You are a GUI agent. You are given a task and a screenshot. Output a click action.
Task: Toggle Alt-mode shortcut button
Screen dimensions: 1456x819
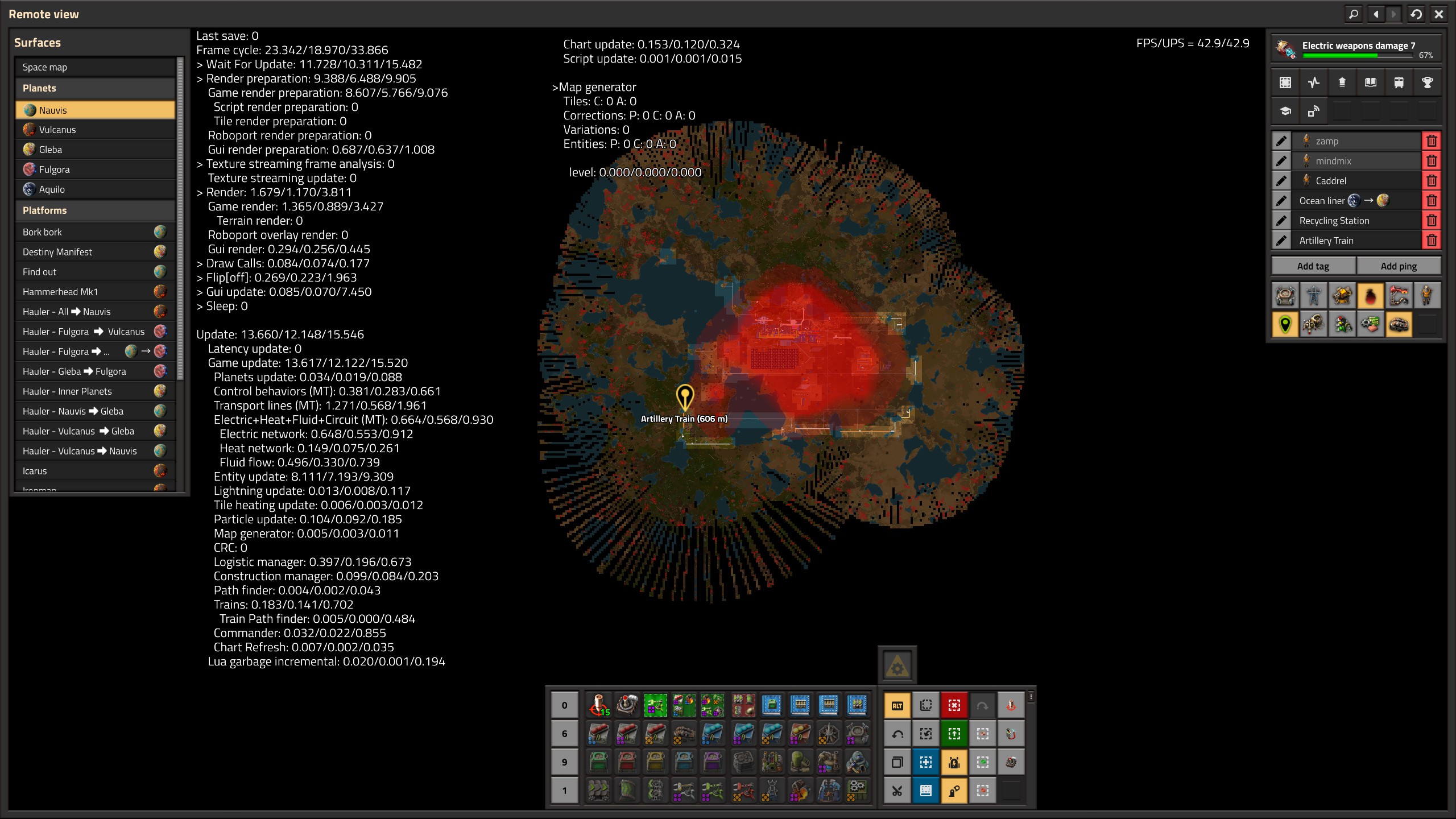coord(897,705)
